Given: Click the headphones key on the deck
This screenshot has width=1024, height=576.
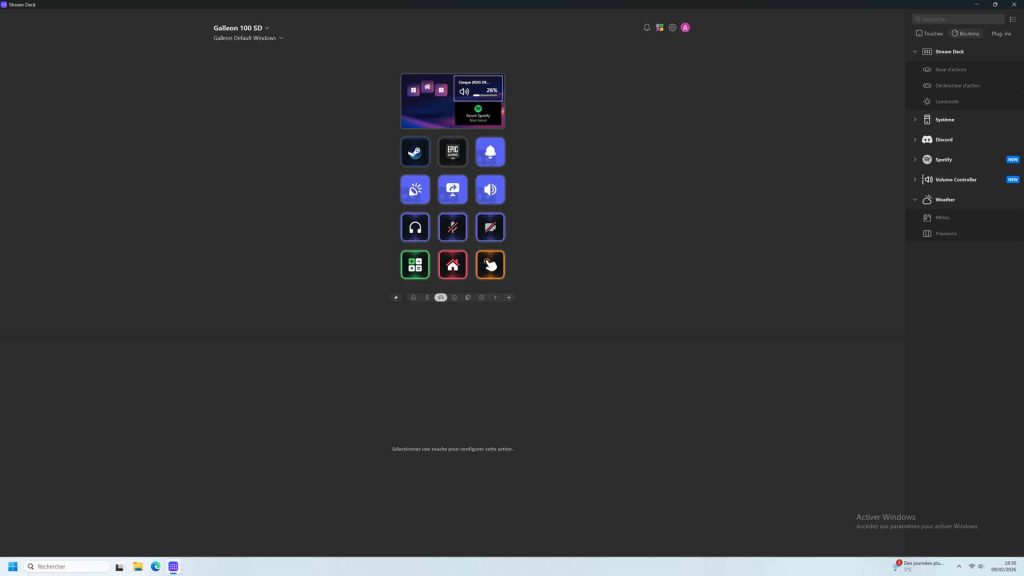Looking at the screenshot, I should pyautogui.click(x=415, y=226).
